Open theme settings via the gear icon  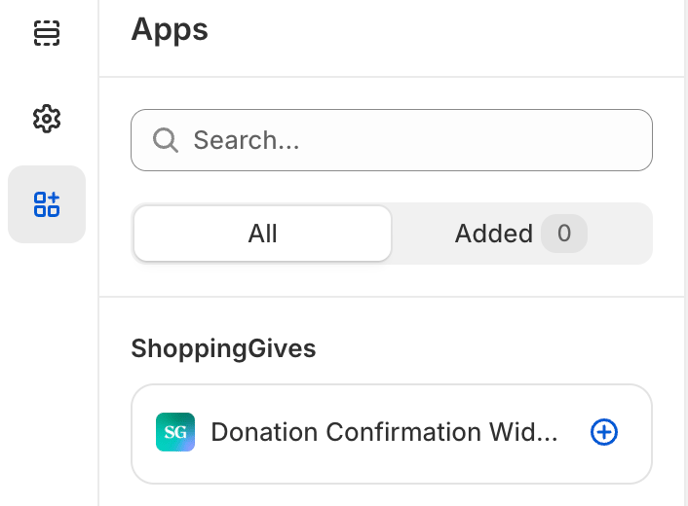pyautogui.click(x=47, y=118)
